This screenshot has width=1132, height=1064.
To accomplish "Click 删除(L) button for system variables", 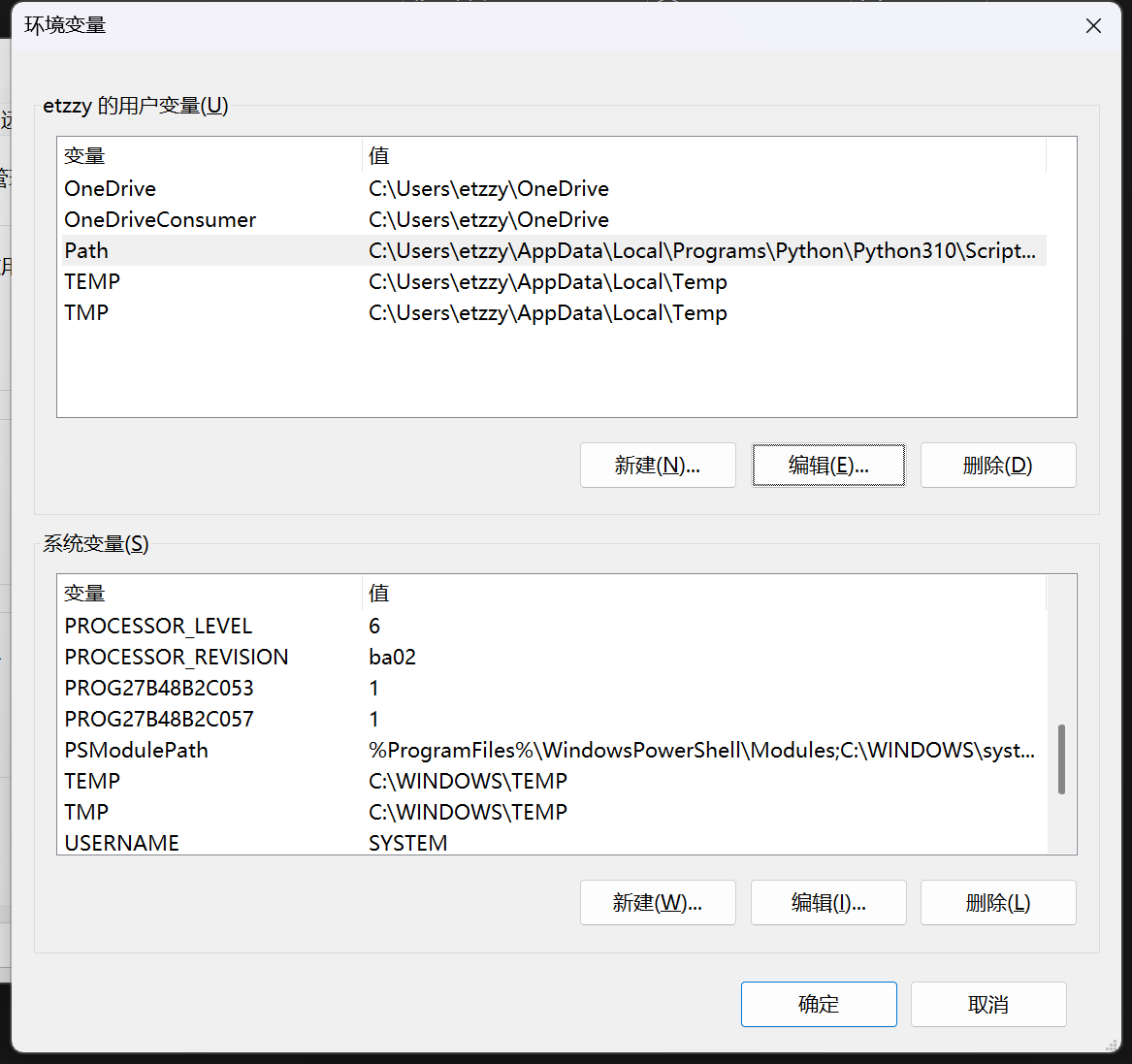I will coord(998,902).
